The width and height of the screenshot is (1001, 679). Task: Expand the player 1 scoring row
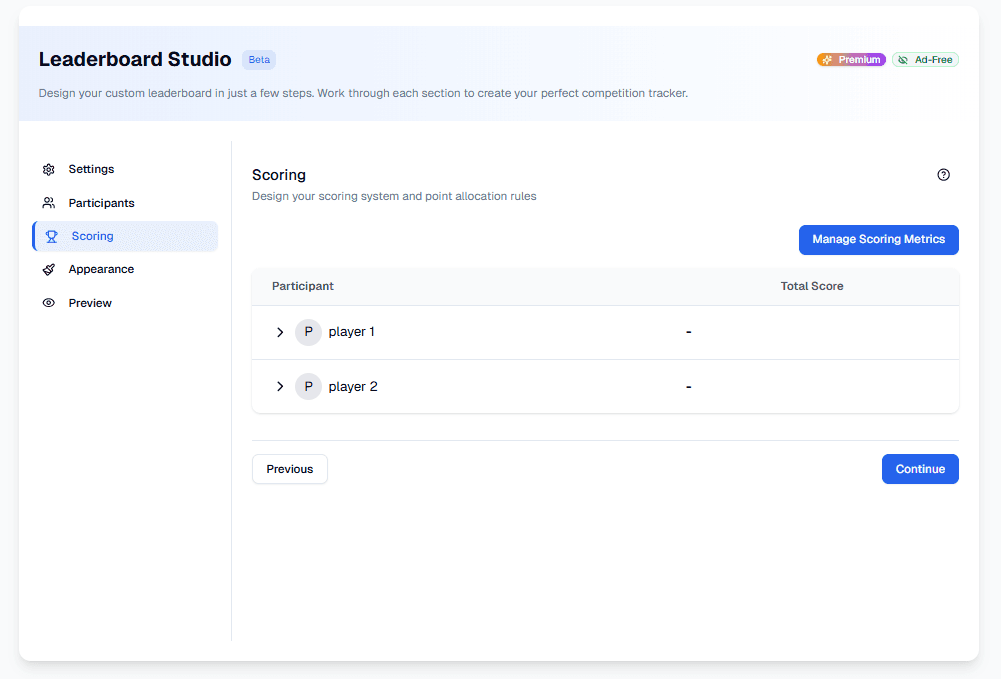(x=280, y=331)
